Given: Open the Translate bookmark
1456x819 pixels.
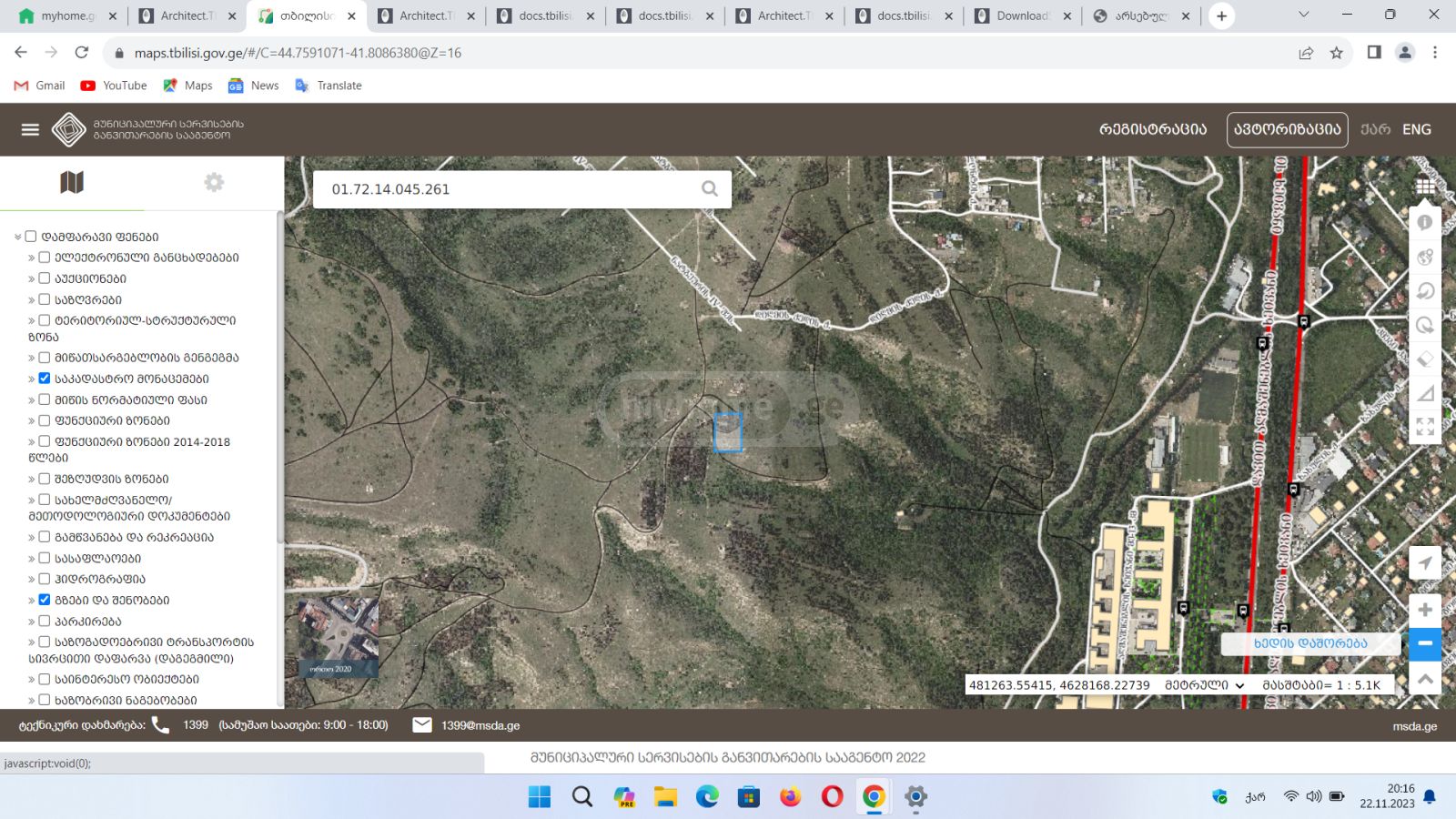Looking at the screenshot, I should [x=329, y=86].
